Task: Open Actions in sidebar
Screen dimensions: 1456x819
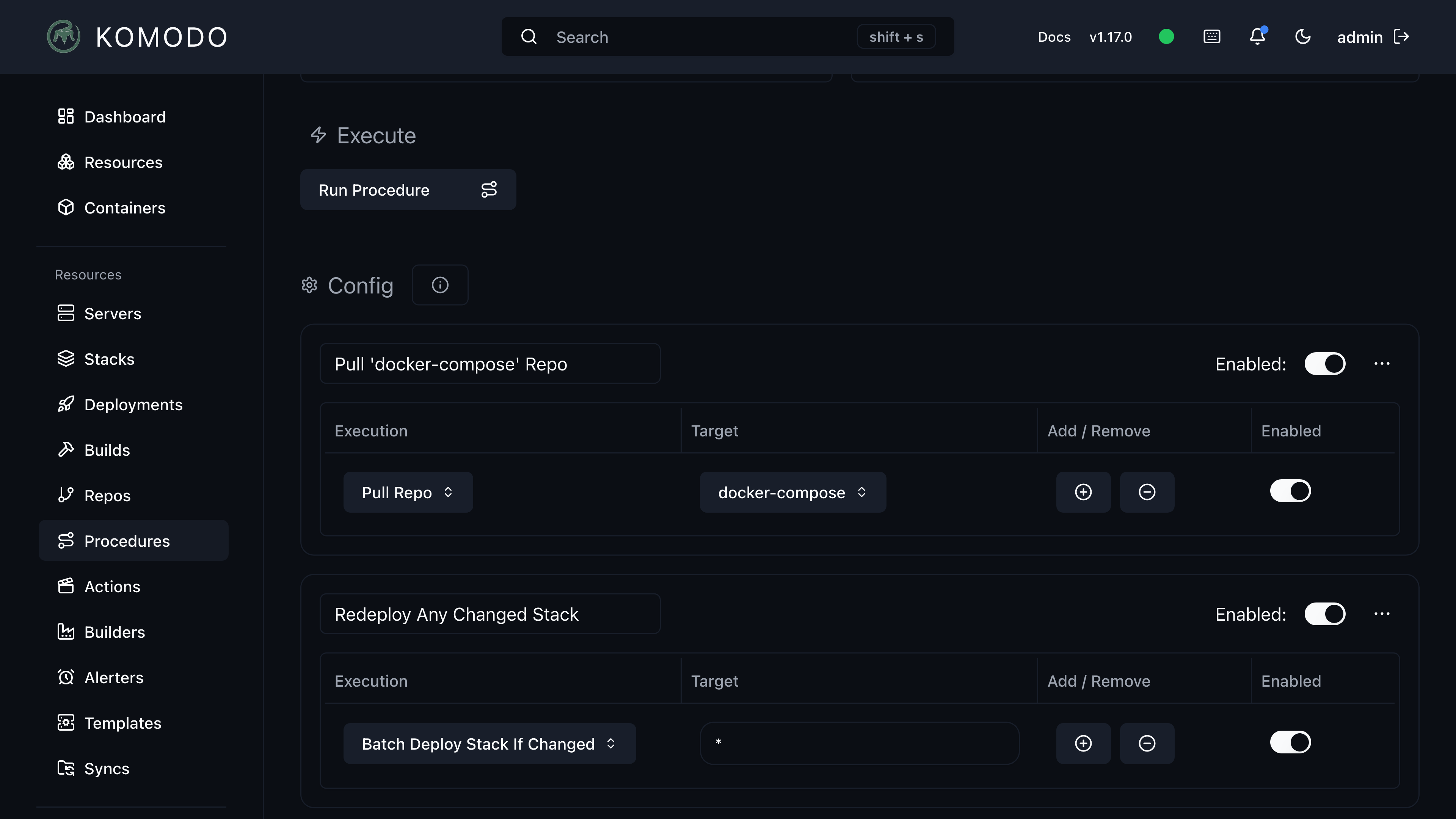Action: (133, 586)
